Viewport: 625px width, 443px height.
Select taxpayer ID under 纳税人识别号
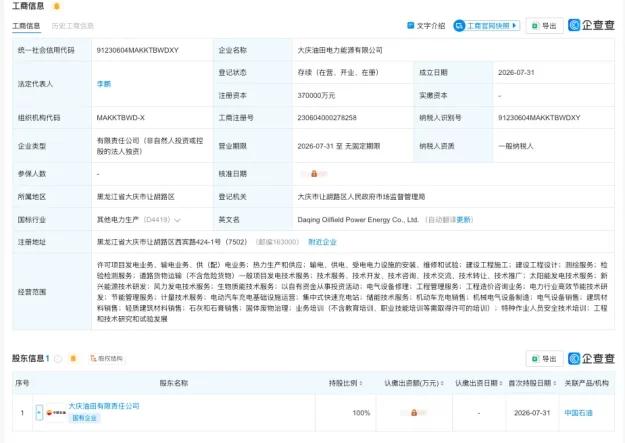(x=539, y=118)
